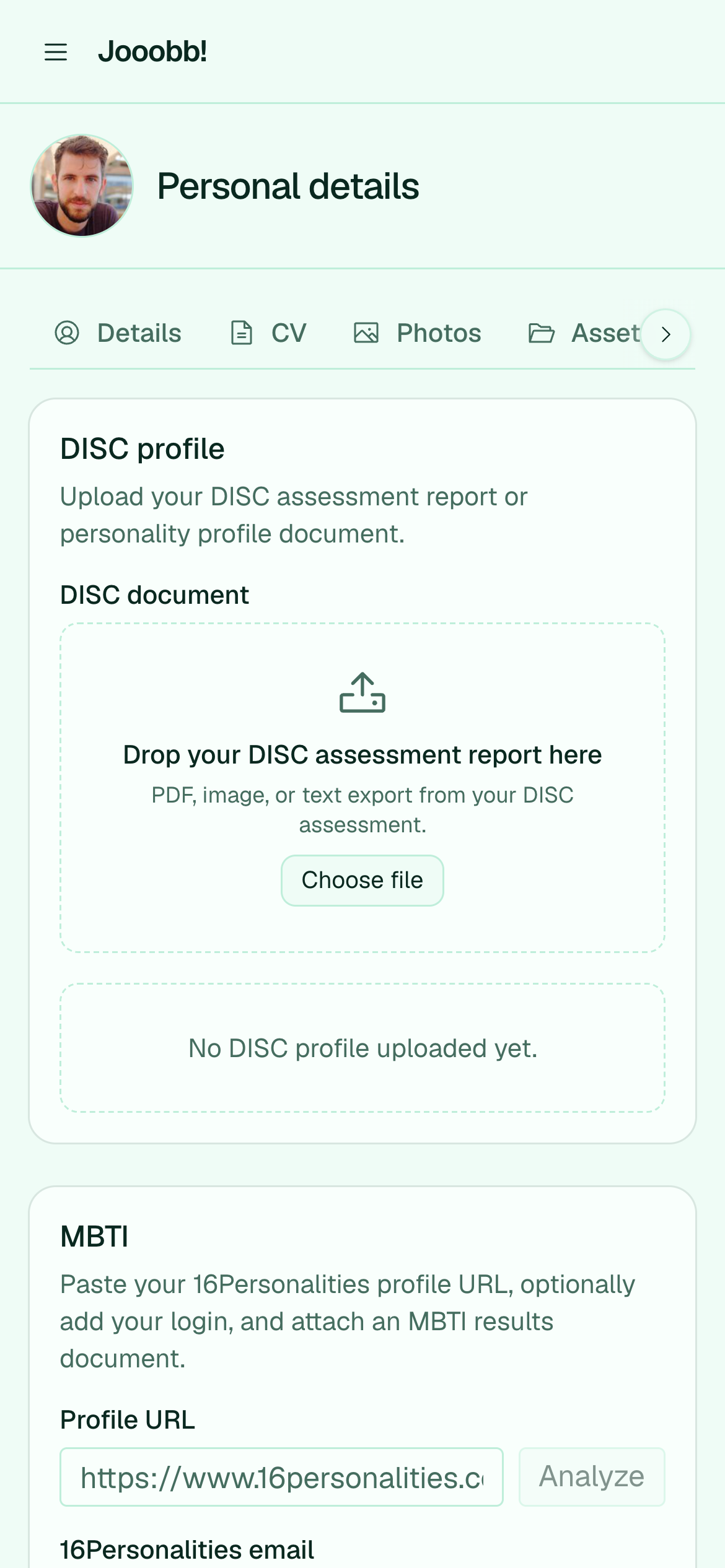725x1568 pixels.
Task: Focus the Profile URL input field
Action: pyautogui.click(x=281, y=1477)
